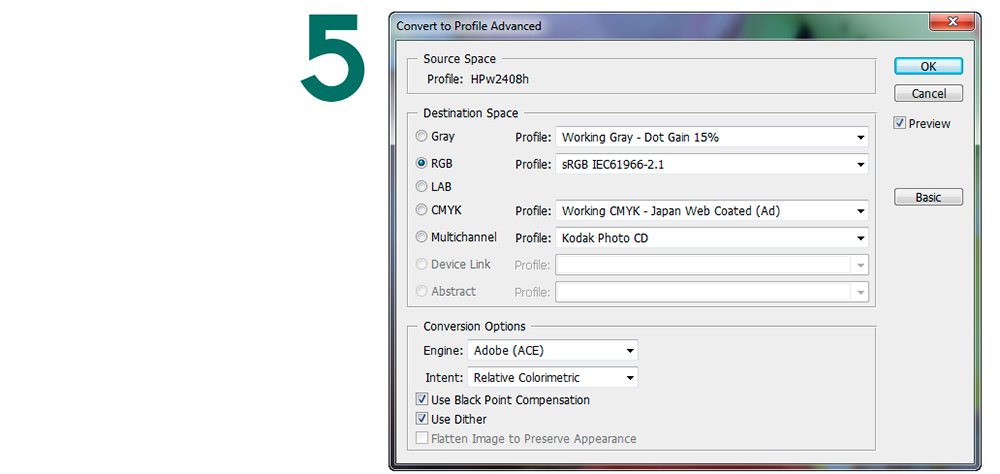
Task: Choose the Multichannel radio option
Action: coord(422,237)
